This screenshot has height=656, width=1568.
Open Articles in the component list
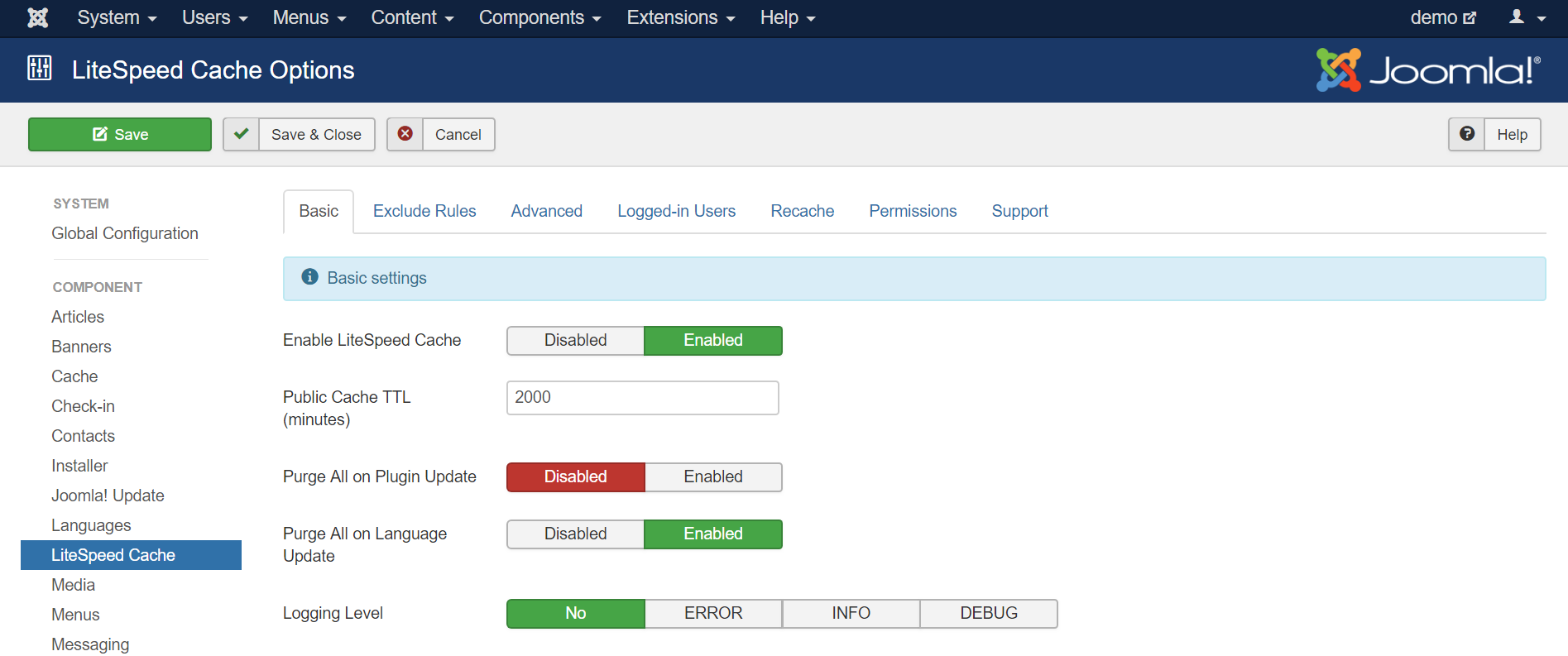point(78,317)
